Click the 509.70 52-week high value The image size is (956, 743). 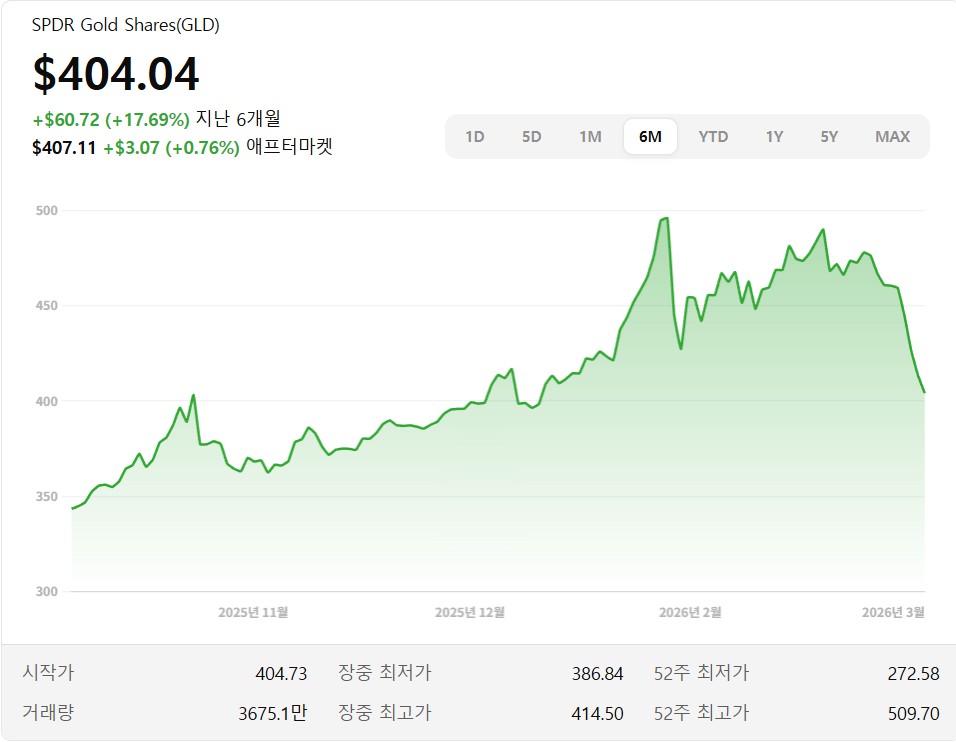point(913,713)
